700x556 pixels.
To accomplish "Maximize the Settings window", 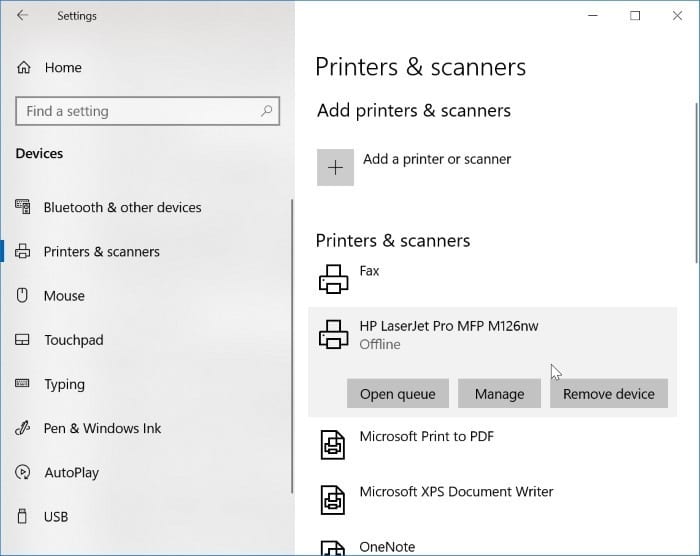I will pyautogui.click(x=635, y=16).
